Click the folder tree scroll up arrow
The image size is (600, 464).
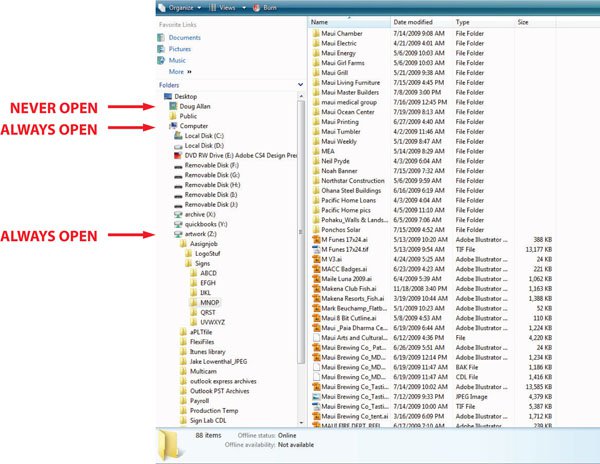(301, 96)
